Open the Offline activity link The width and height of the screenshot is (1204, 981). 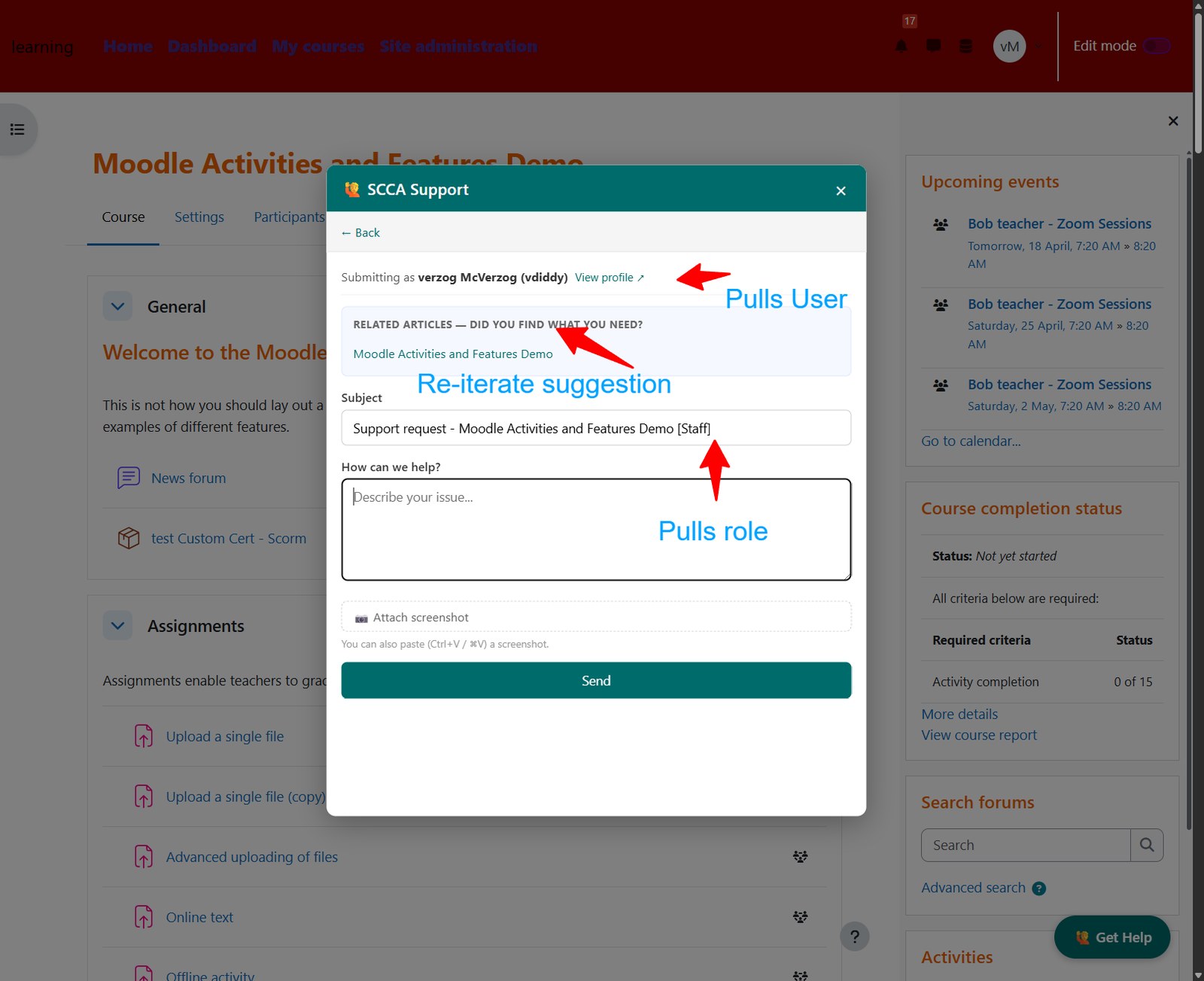210,975
